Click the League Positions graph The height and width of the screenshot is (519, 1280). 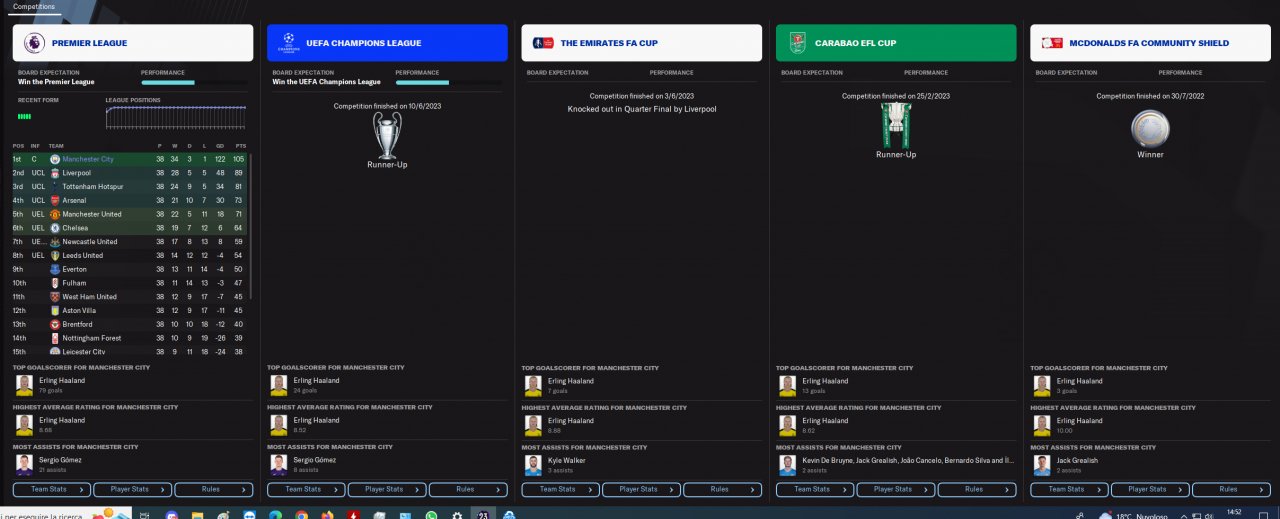[x=176, y=117]
